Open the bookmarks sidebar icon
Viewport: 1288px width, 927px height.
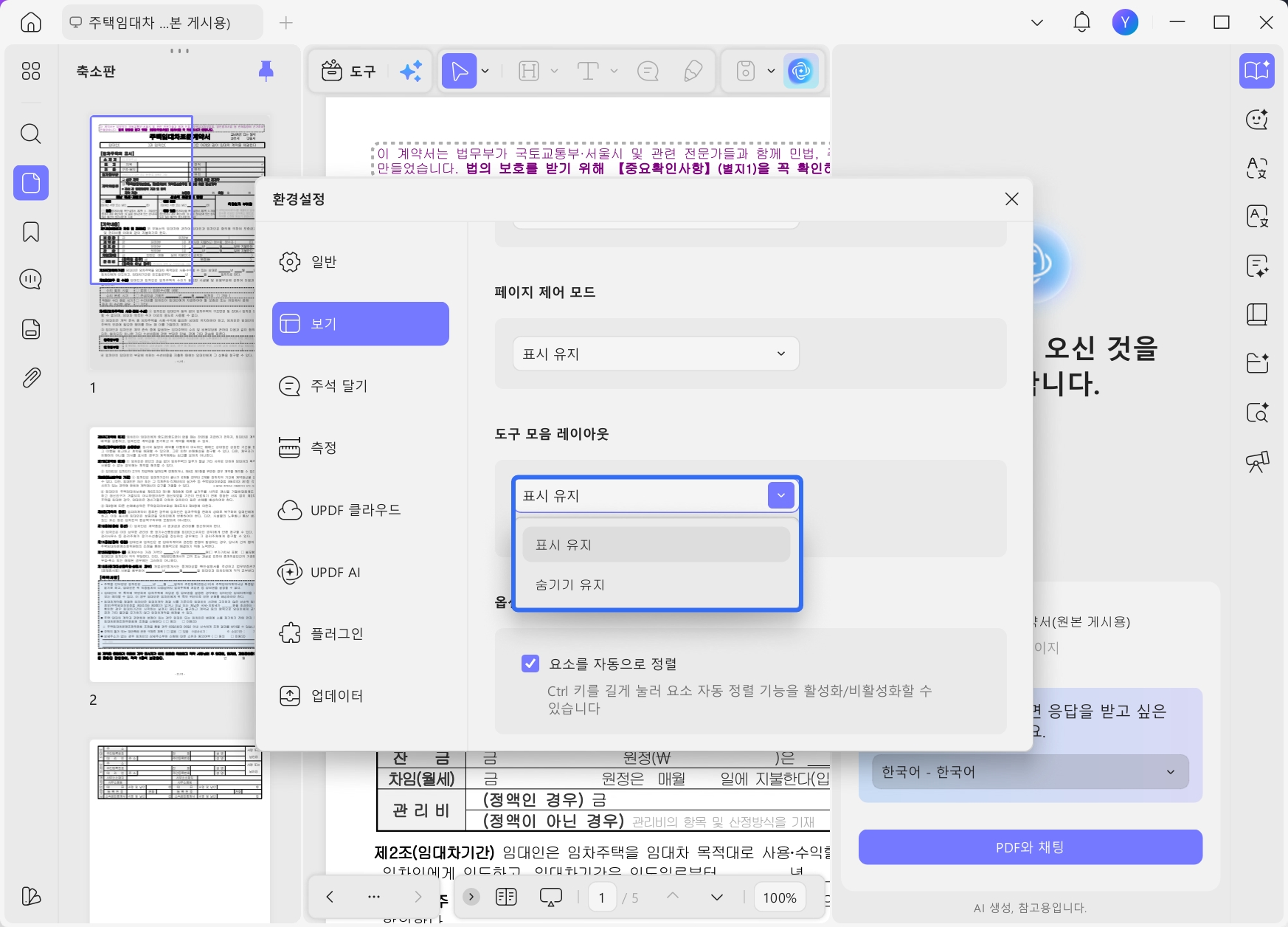(31, 232)
